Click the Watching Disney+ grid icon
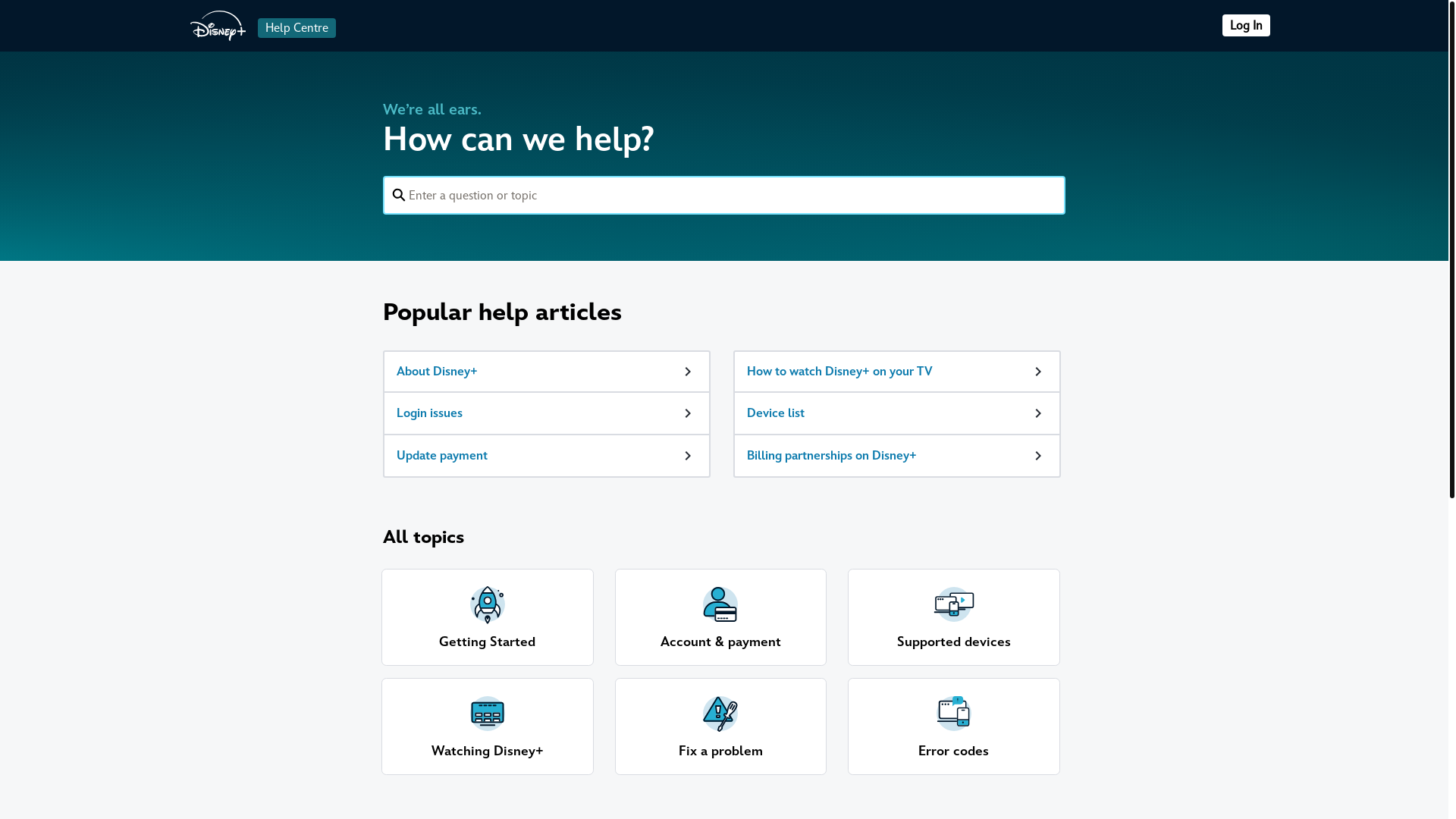Viewport: 1456px width, 819px height. coord(488,714)
